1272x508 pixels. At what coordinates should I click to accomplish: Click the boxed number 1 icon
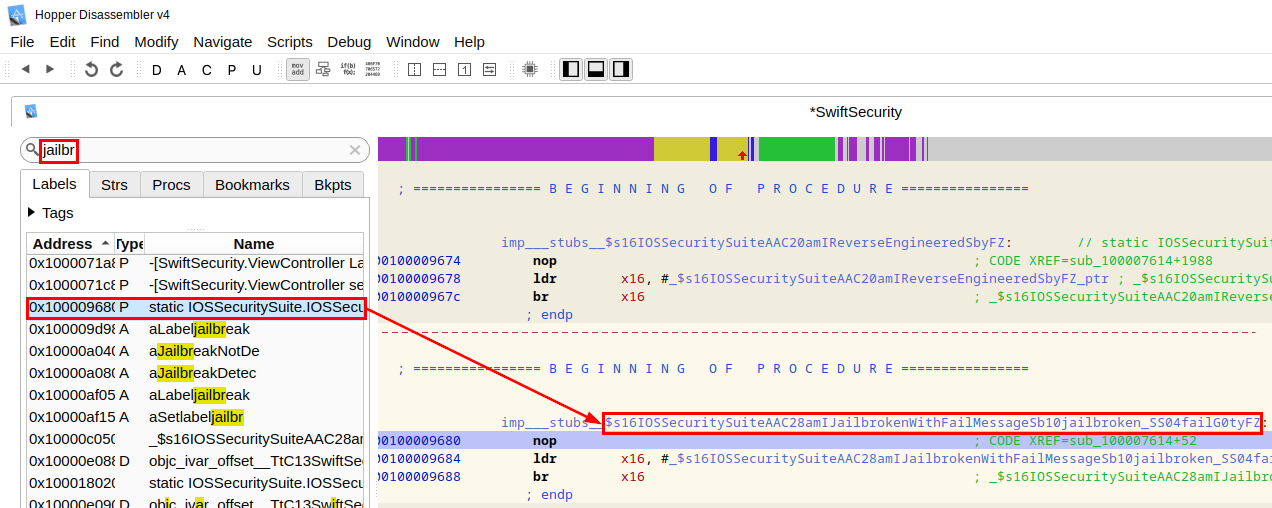[464, 70]
